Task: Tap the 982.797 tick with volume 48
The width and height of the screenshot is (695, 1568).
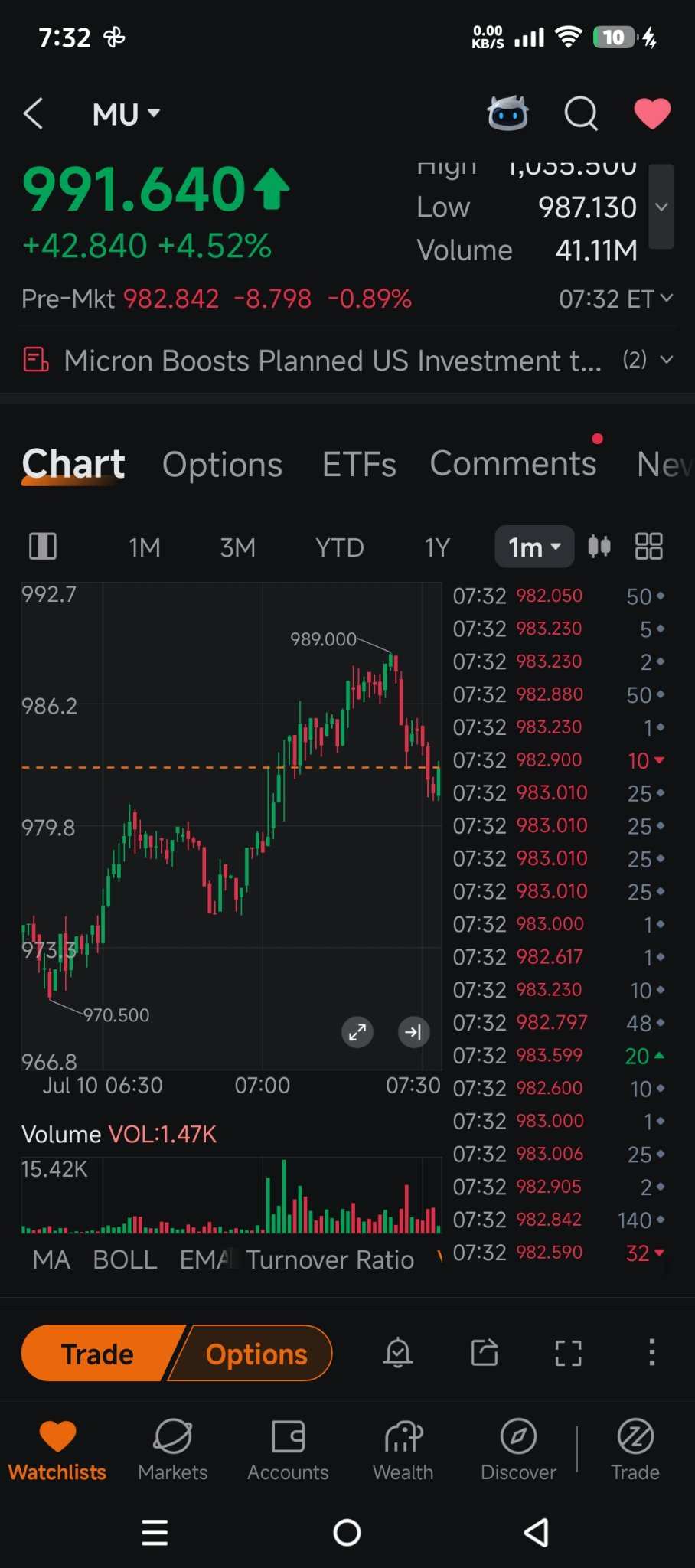Action: point(559,1023)
